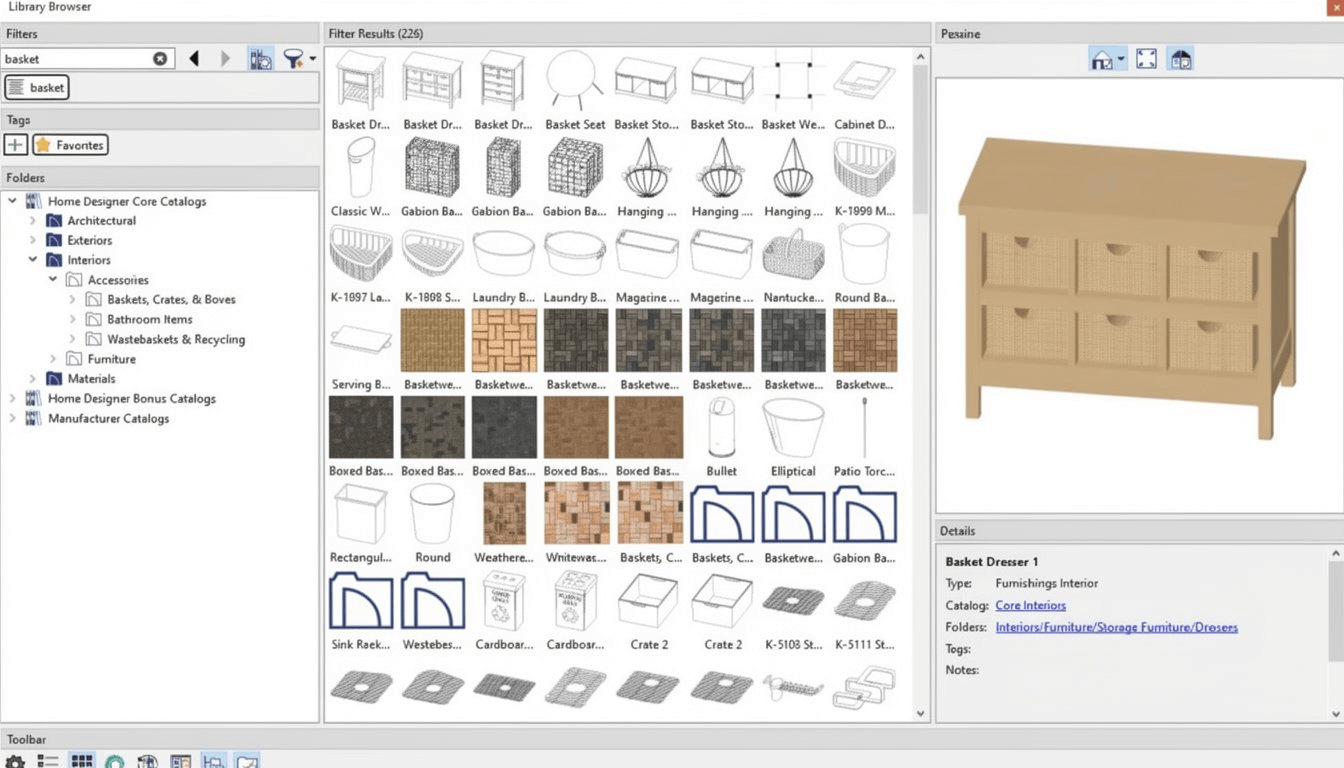Select Wastebaskets & Recycling folder
Screen dimensions: 1344x768
tap(176, 339)
